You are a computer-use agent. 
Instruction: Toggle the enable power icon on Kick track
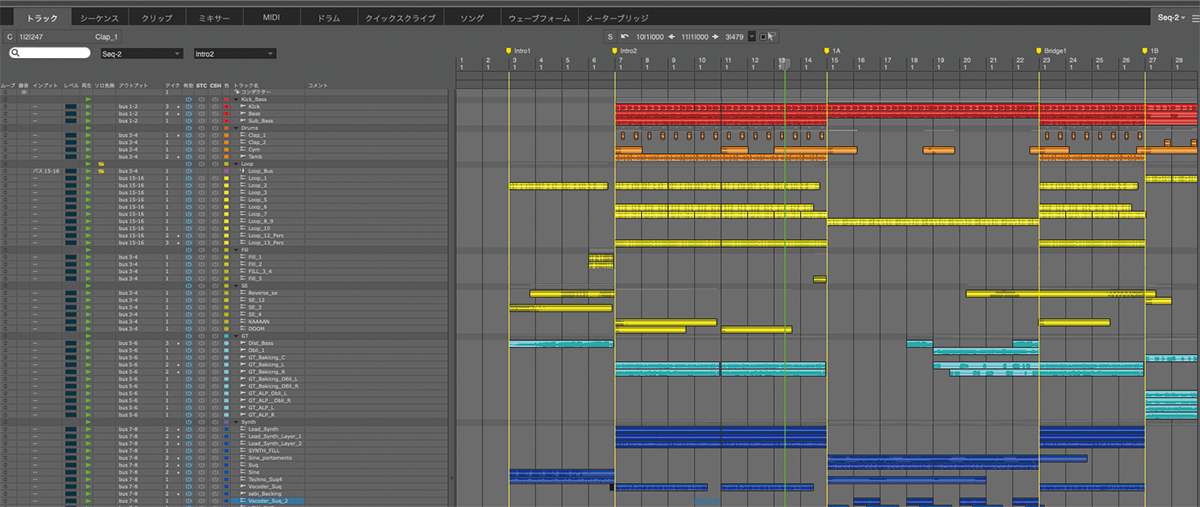[x=188, y=106]
